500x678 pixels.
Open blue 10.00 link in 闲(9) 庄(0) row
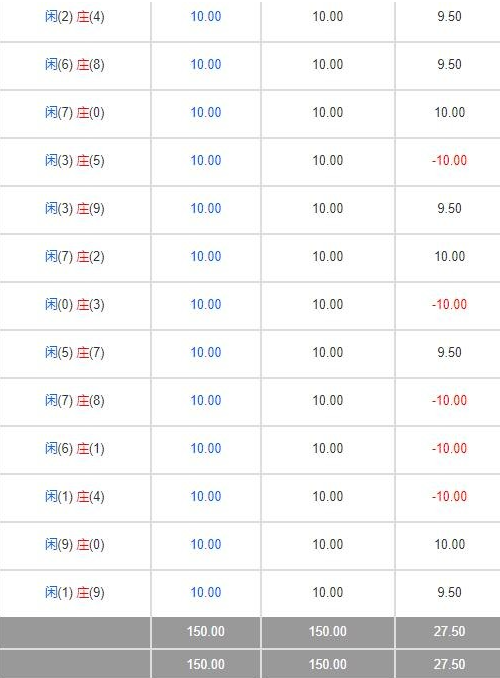tap(206, 544)
